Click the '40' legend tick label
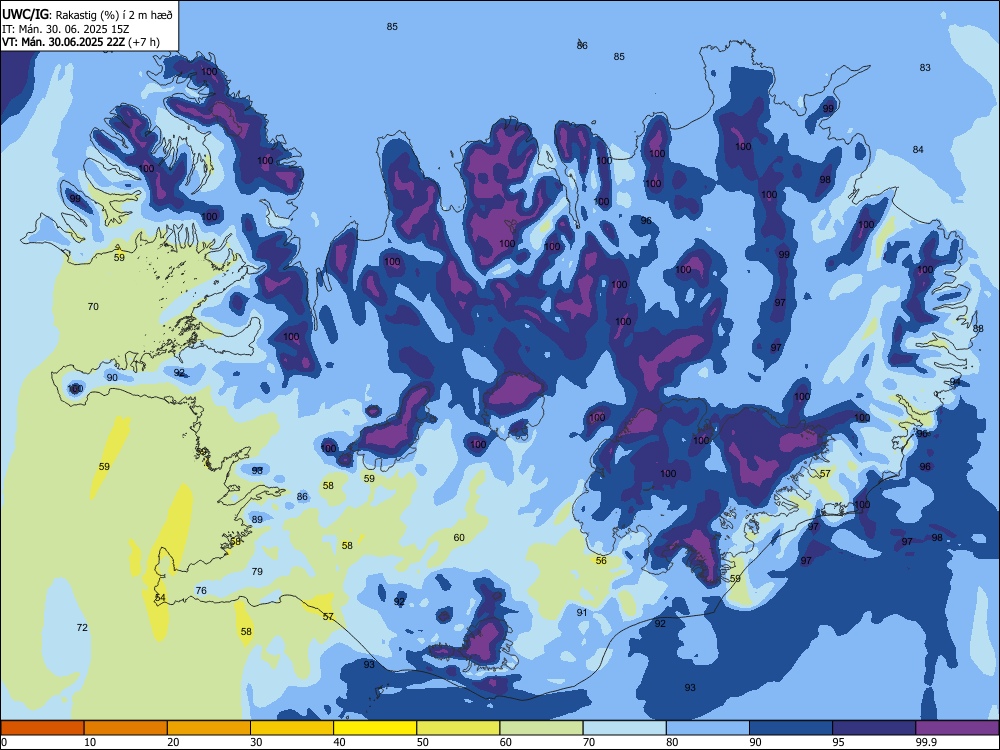This screenshot has height=750, width=1000. click(339, 742)
